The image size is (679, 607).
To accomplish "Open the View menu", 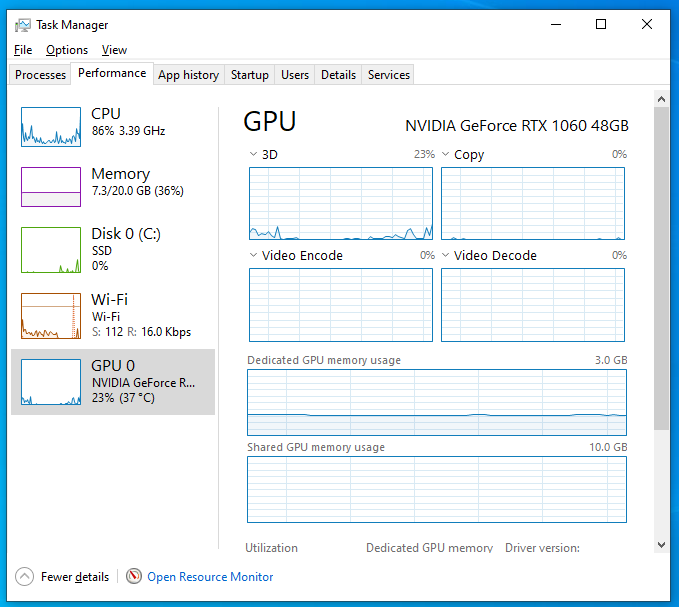I will [114, 50].
